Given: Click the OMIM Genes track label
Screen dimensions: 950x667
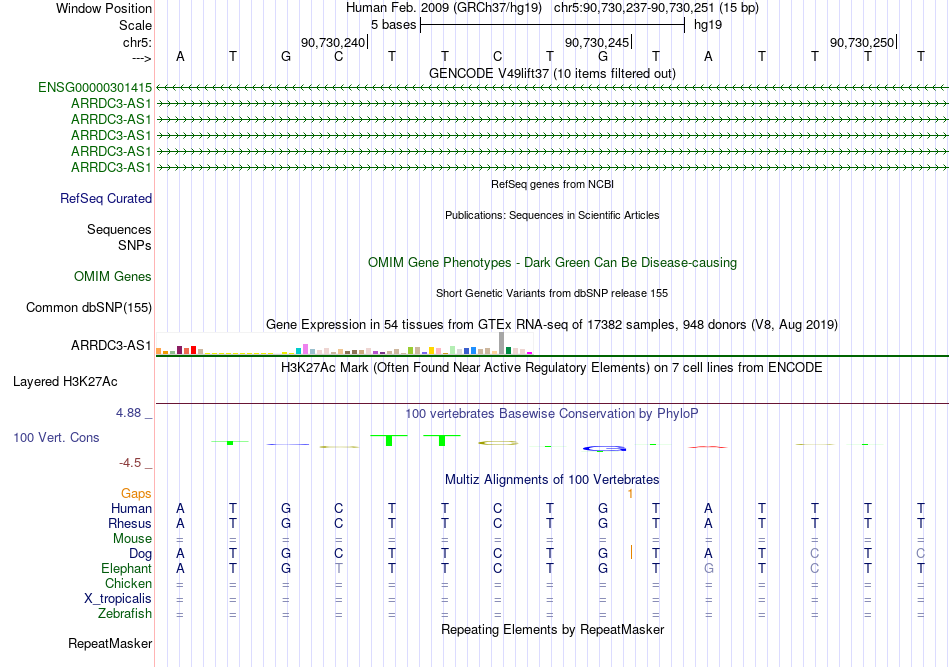Looking at the screenshot, I should (x=113, y=277).
